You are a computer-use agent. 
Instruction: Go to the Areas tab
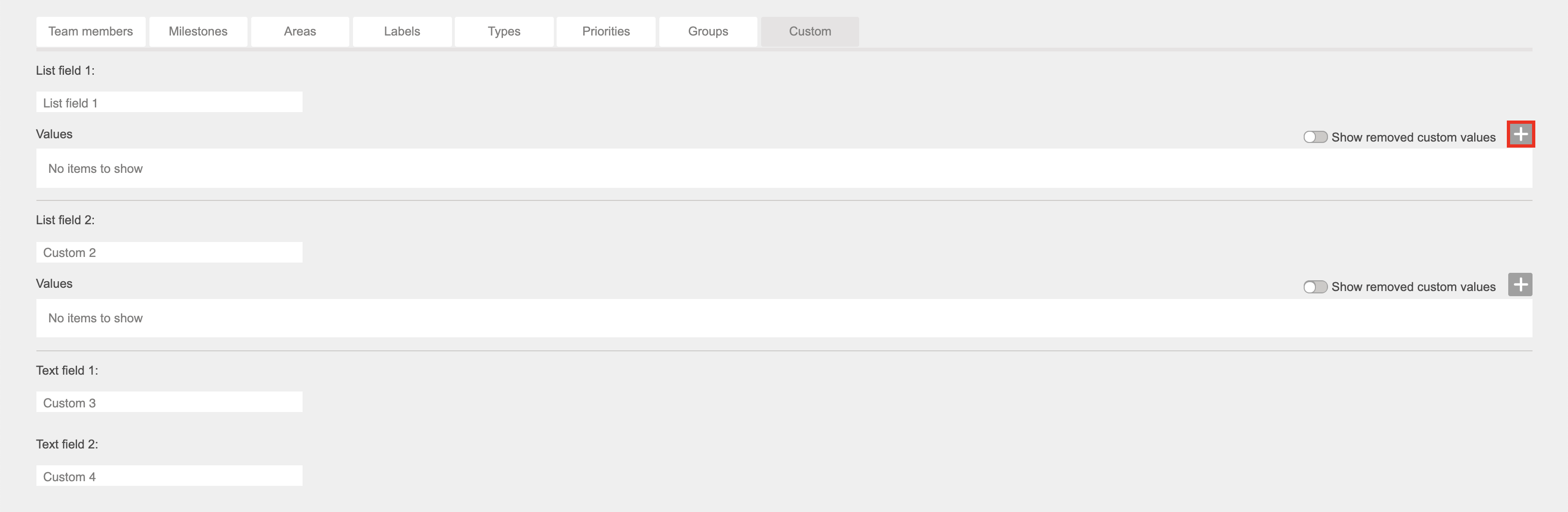300,32
